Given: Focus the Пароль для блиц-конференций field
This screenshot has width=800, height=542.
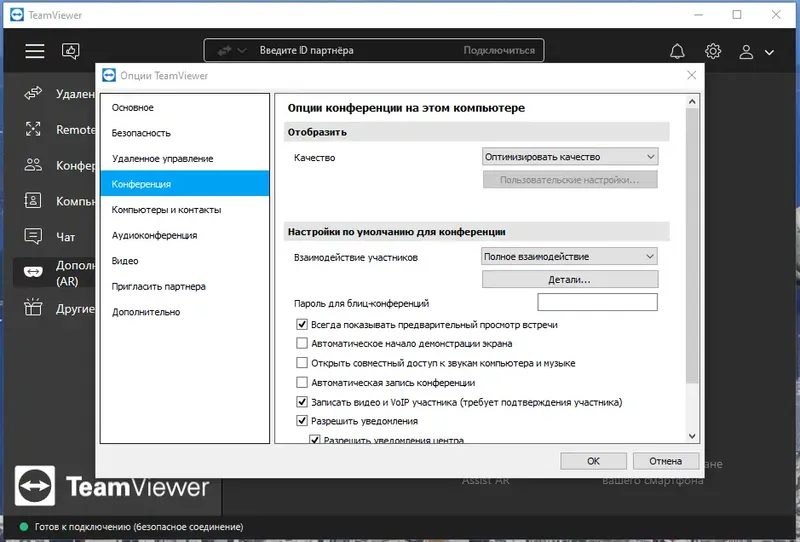Looking at the screenshot, I should coord(597,302).
